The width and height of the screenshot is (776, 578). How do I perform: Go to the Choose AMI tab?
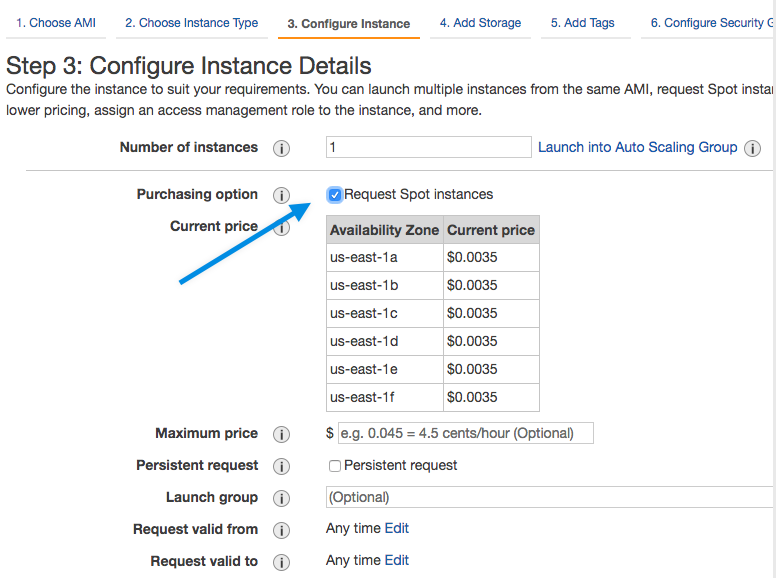[x=56, y=23]
